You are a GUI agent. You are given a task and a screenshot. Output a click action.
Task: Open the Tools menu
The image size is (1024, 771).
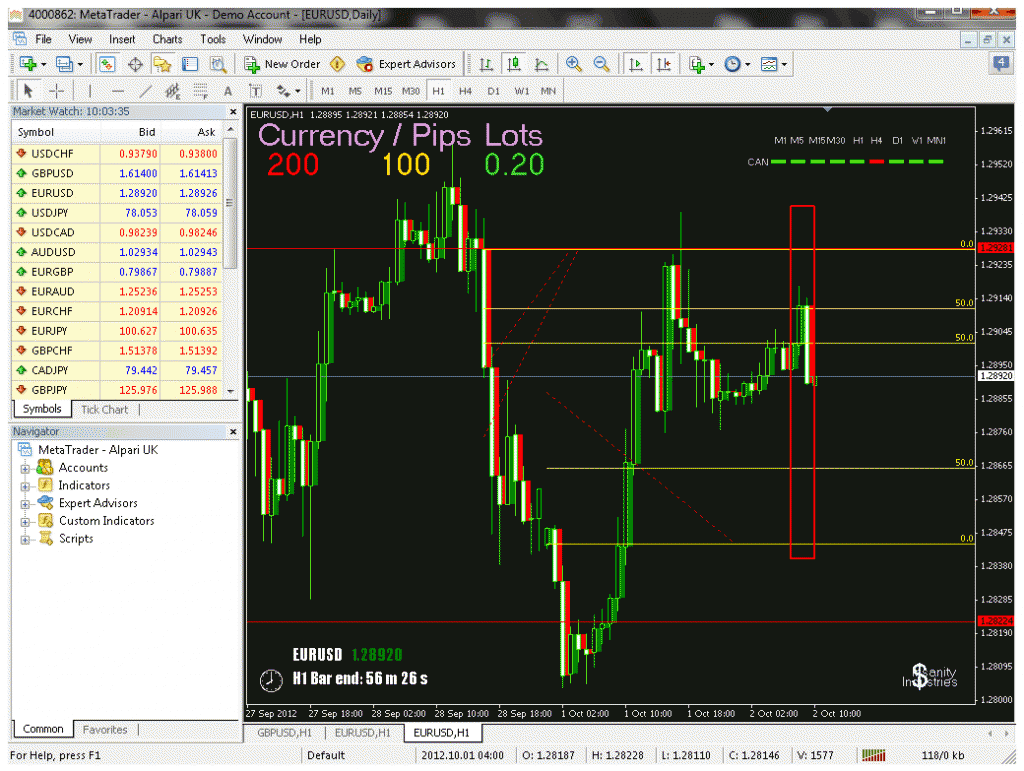tap(213, 39)
